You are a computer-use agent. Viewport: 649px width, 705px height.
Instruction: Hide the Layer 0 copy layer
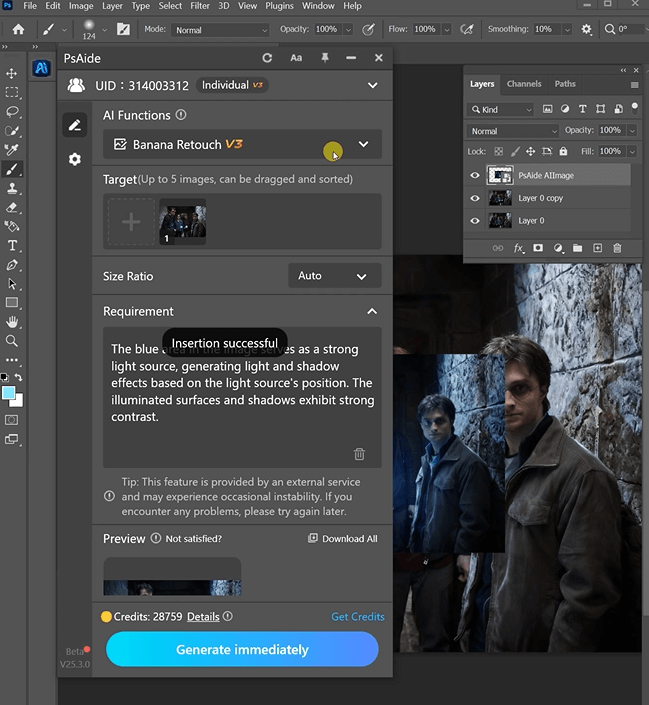coord(475,198)
